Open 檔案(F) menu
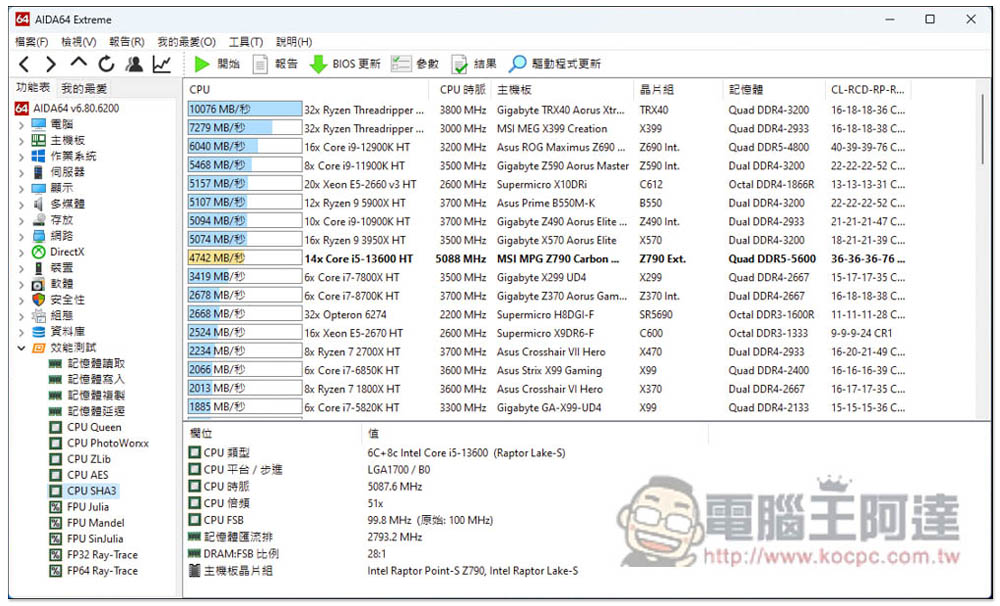 click(31, 42)
